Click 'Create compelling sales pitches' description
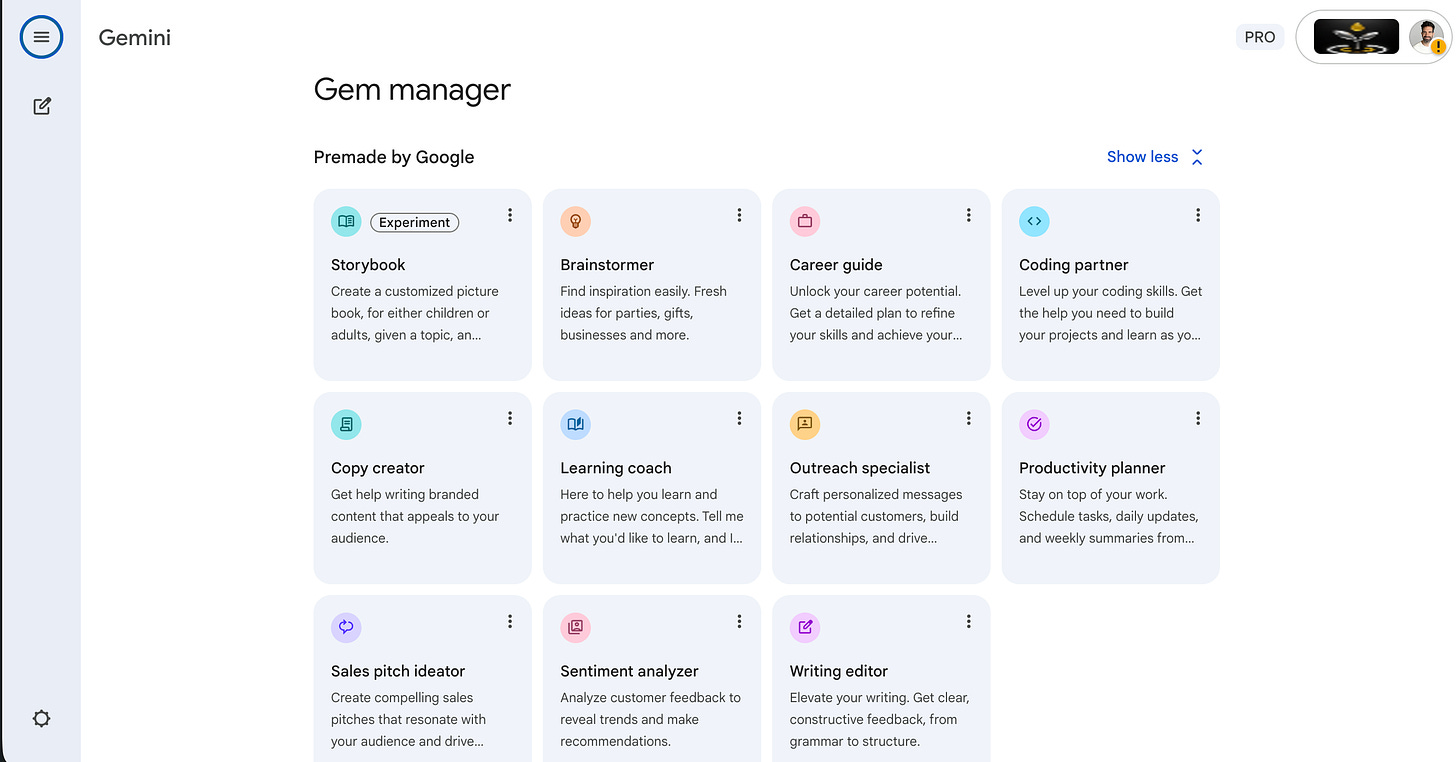Screen dimensions: 1456x762 [x=409, y=719]
